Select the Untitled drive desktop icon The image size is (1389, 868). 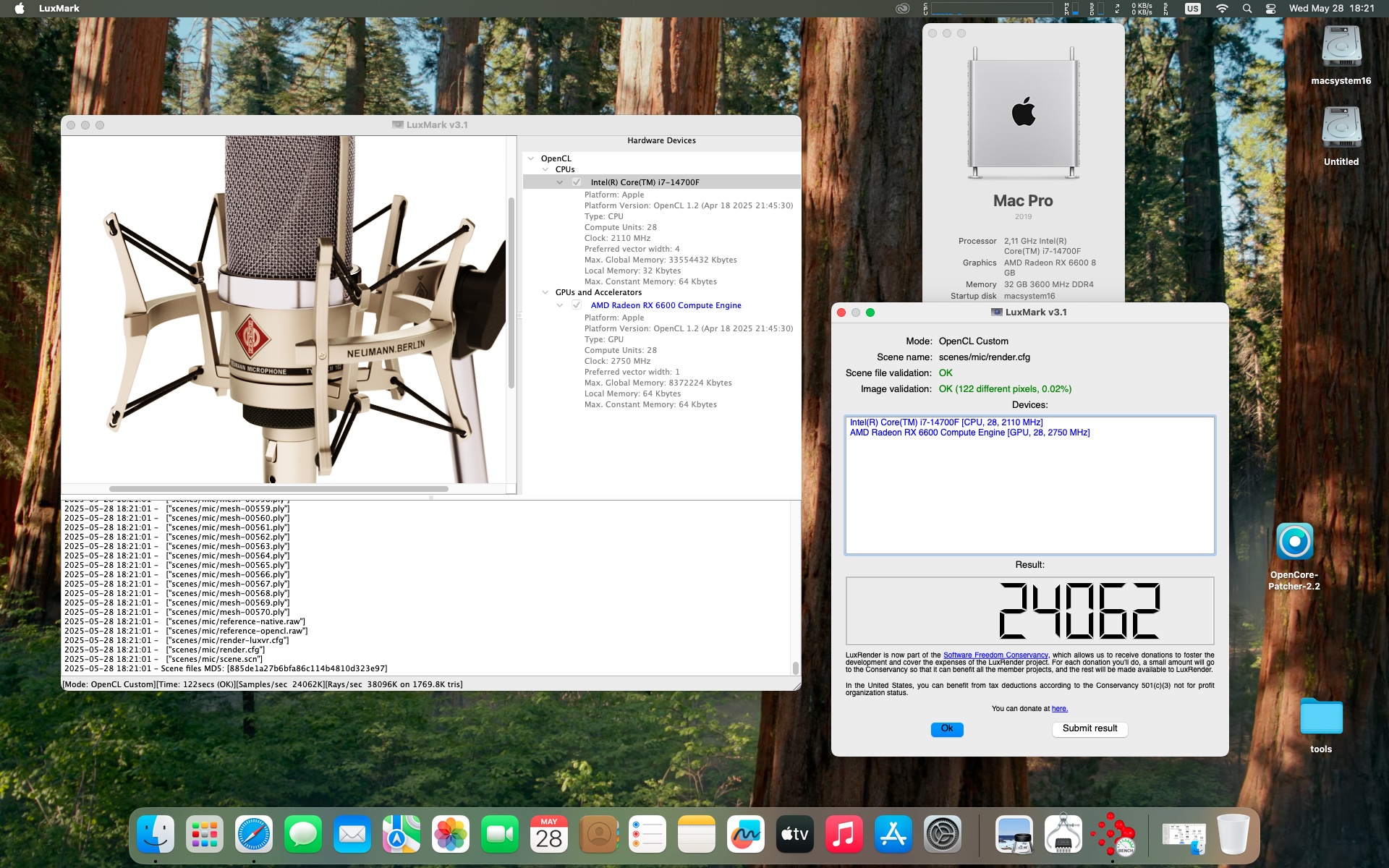1341,136
